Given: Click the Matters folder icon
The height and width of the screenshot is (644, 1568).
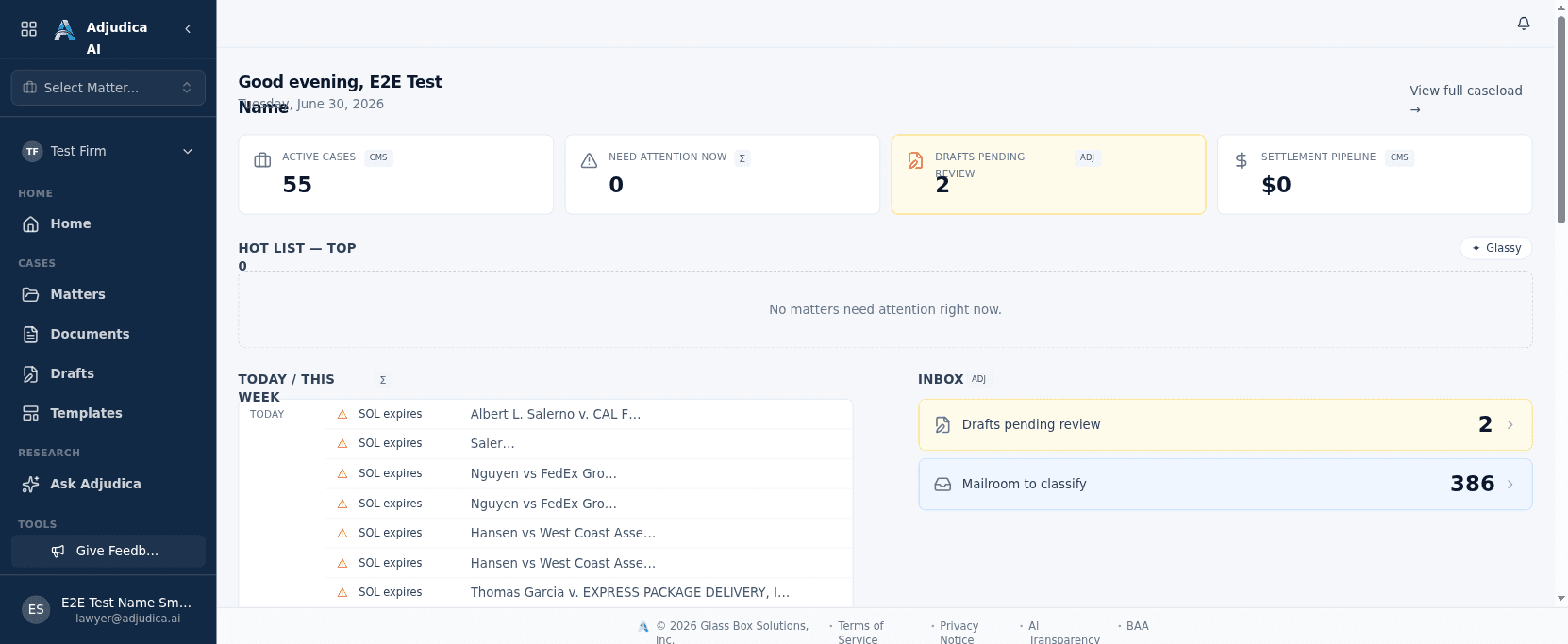Looking at the screenshot, I should click(31, 295).
